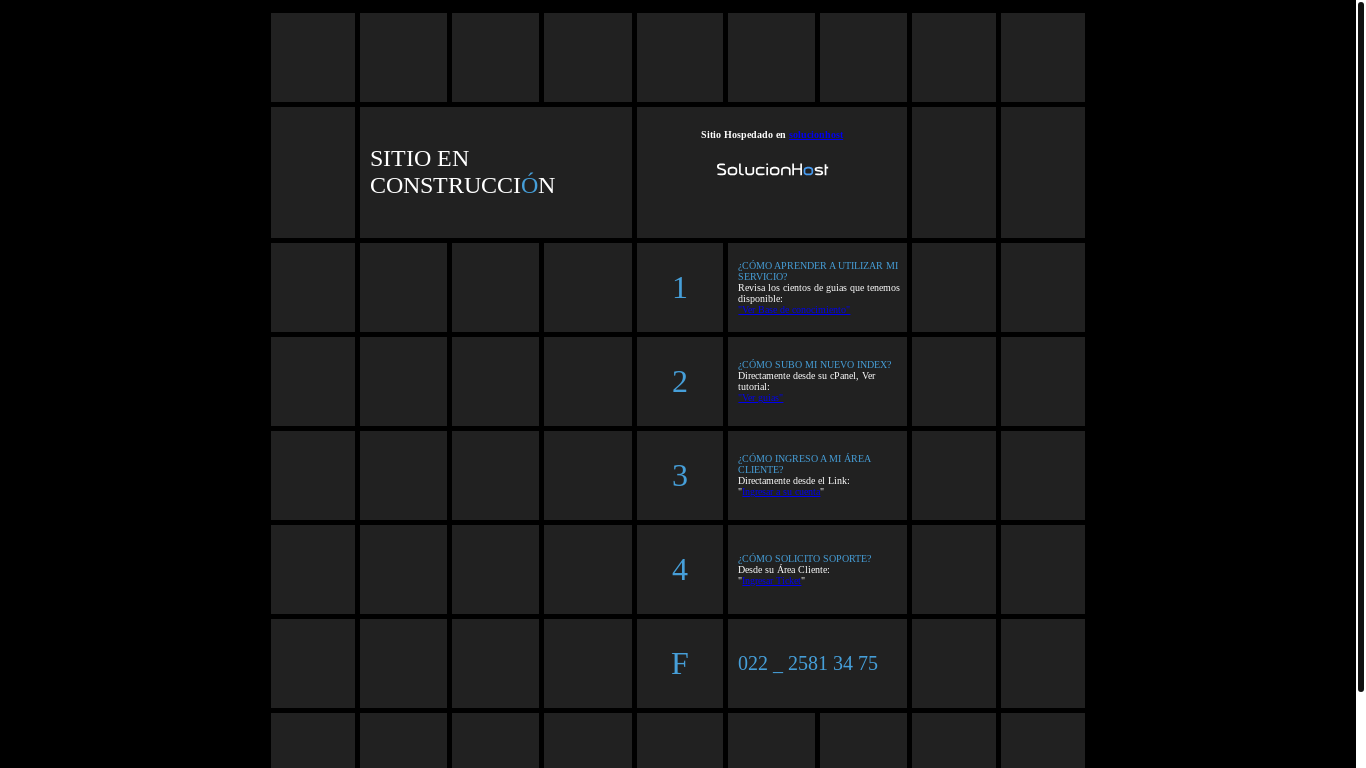Click the large letter F tile

pos(680,664)
